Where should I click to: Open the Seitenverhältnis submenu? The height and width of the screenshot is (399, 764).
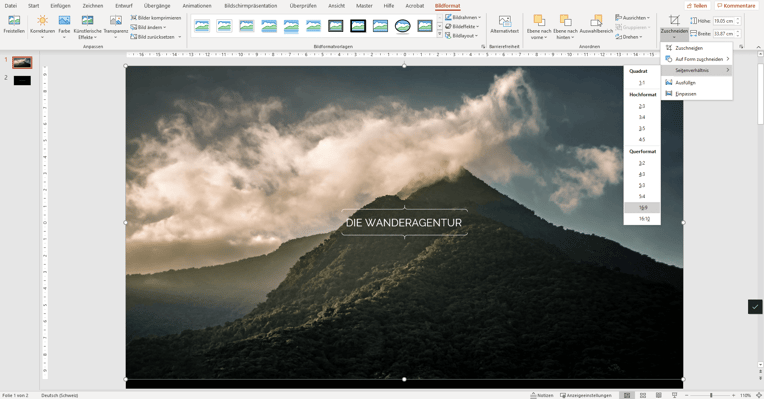pyautogui.click(x=696, y=70)
